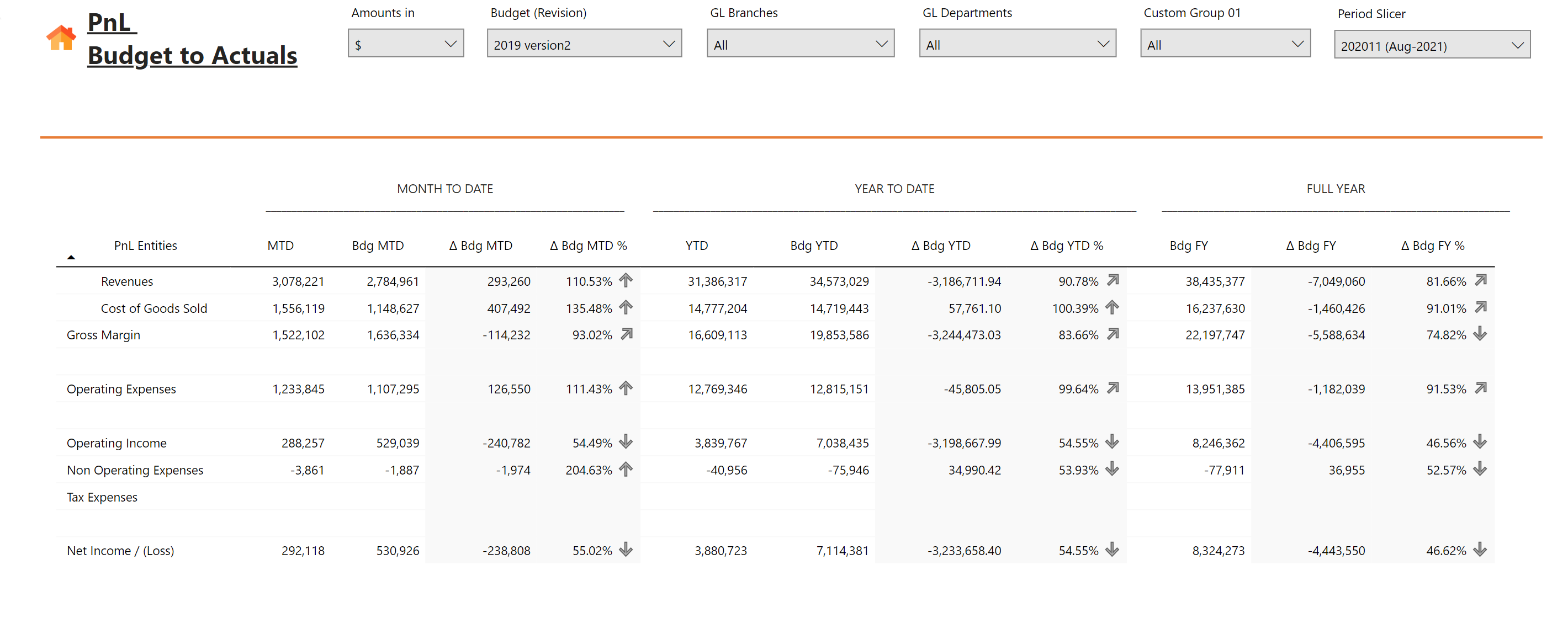Sort by Δ Bdg FY column header
This screenshot has height=629, width=1568.
(x=1311, y=246)
